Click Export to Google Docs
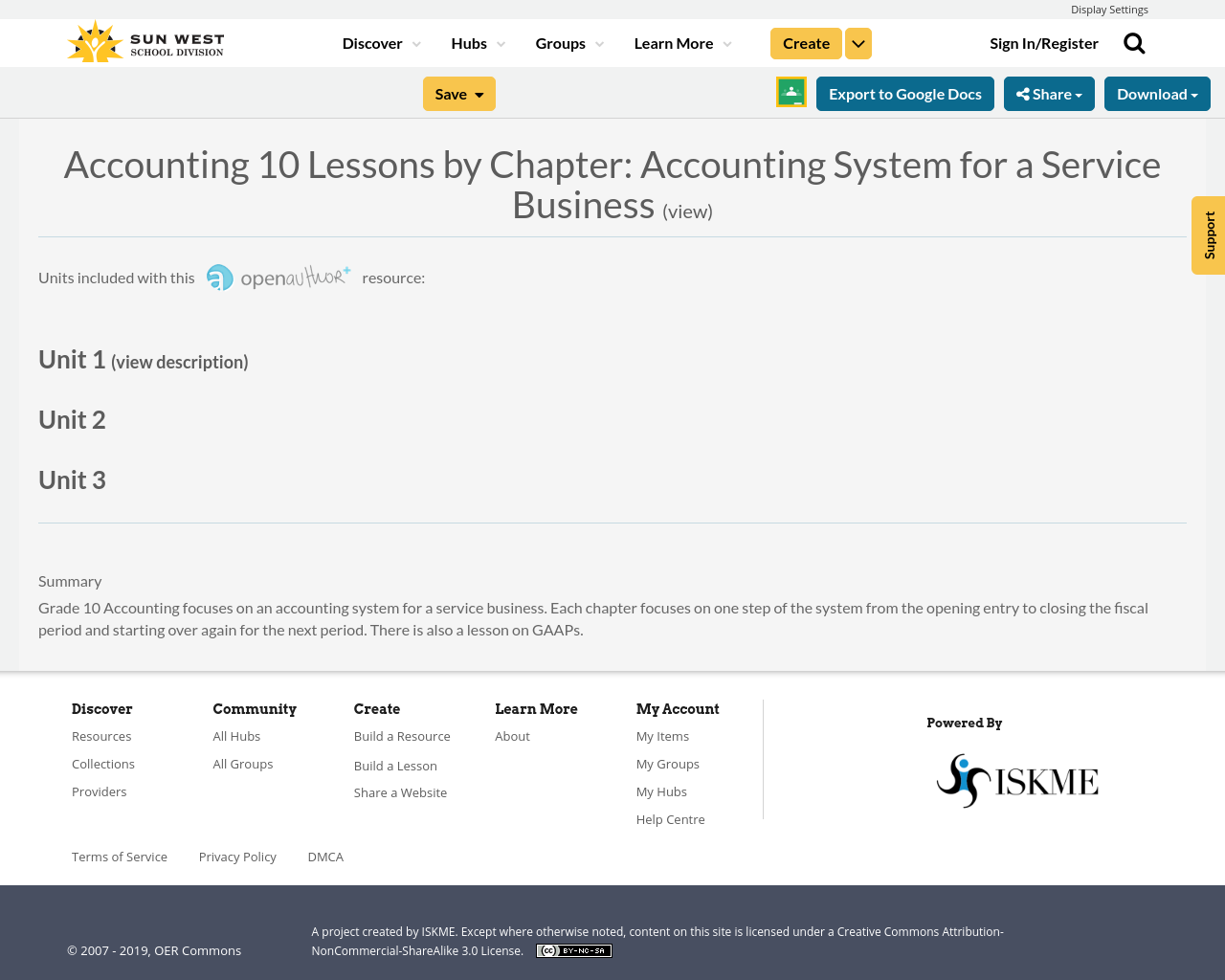The width and height of the screenshot is (1225, 980). pos(904,93)
